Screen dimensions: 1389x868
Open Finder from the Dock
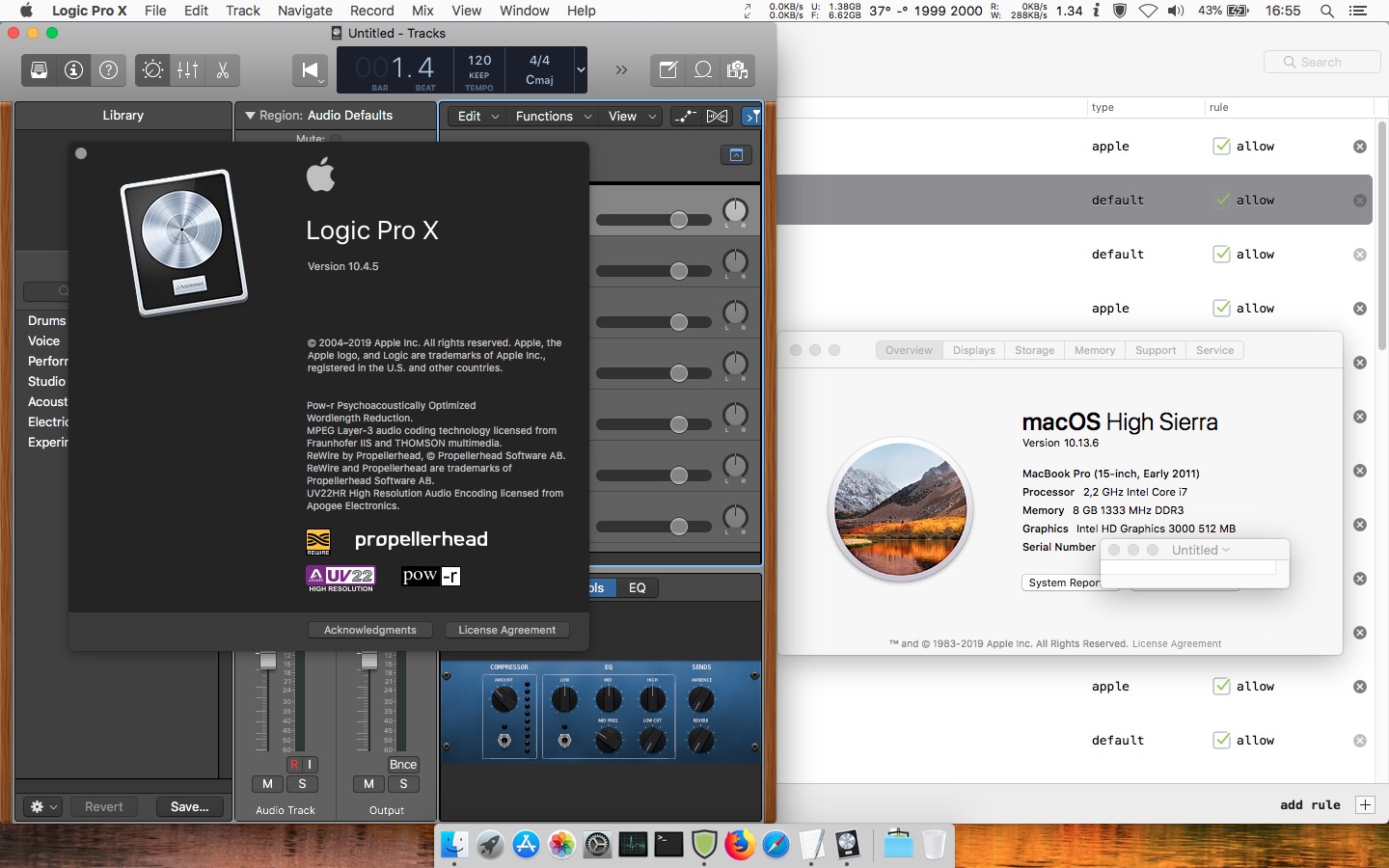(x=454, y=845)
